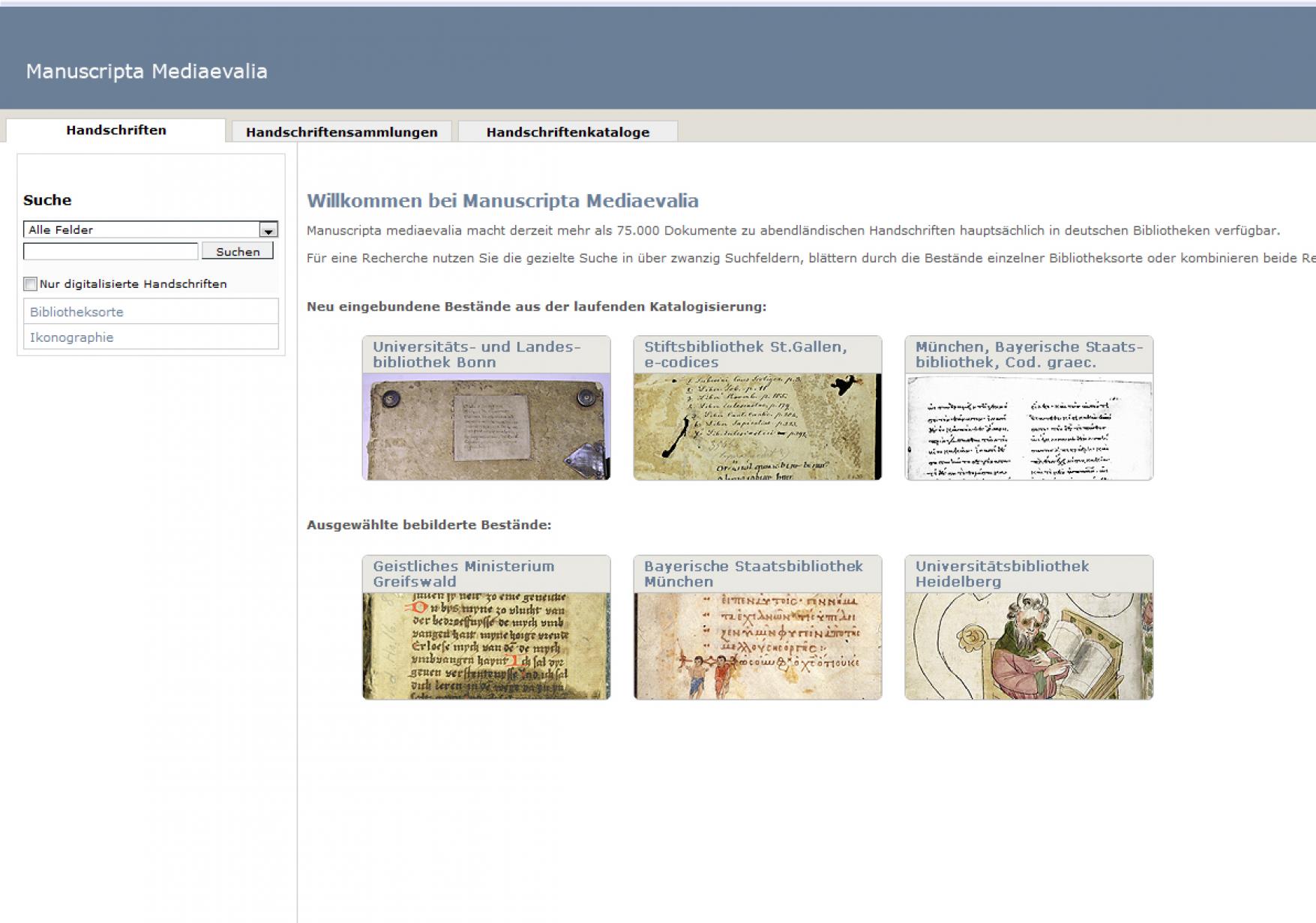This screenshot has width=1316, height=923.
Task: Open the Ikonographie browsing page
Action: [x=71, y=337]
